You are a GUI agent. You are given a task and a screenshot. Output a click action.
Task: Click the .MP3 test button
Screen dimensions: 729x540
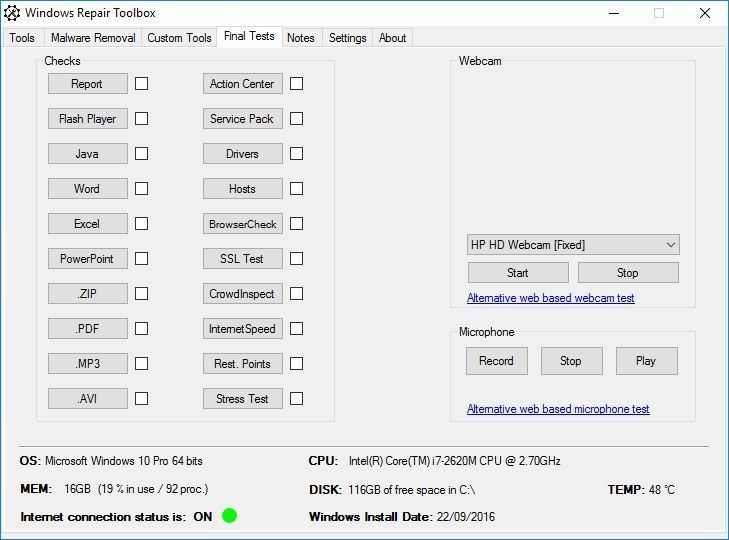tap(87, 363)
